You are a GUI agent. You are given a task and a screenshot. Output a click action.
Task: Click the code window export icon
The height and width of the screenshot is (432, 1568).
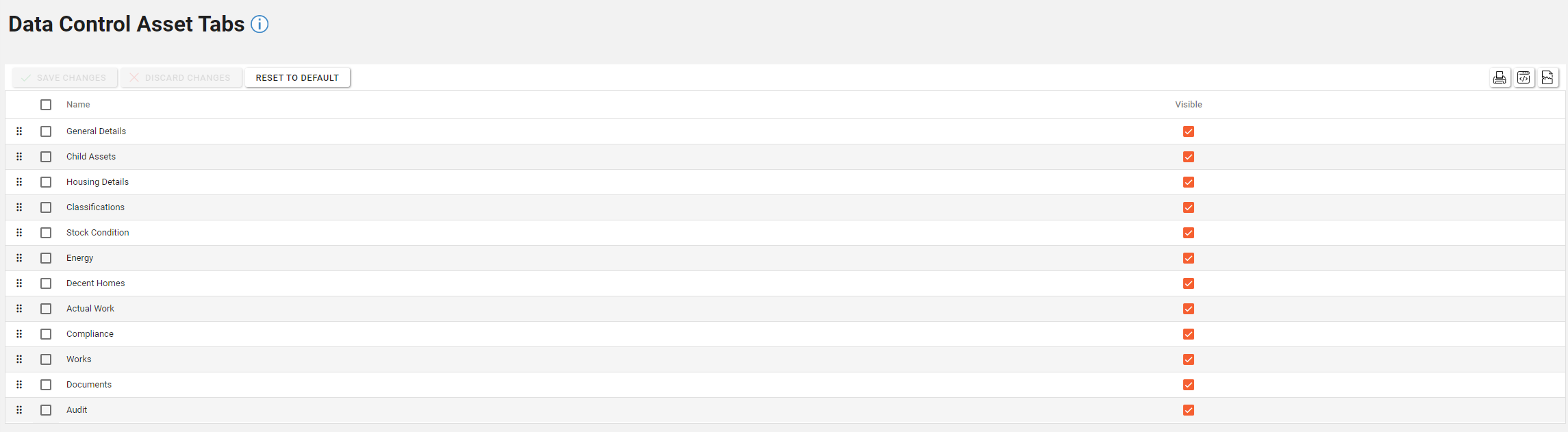[x=1523, y=77]
